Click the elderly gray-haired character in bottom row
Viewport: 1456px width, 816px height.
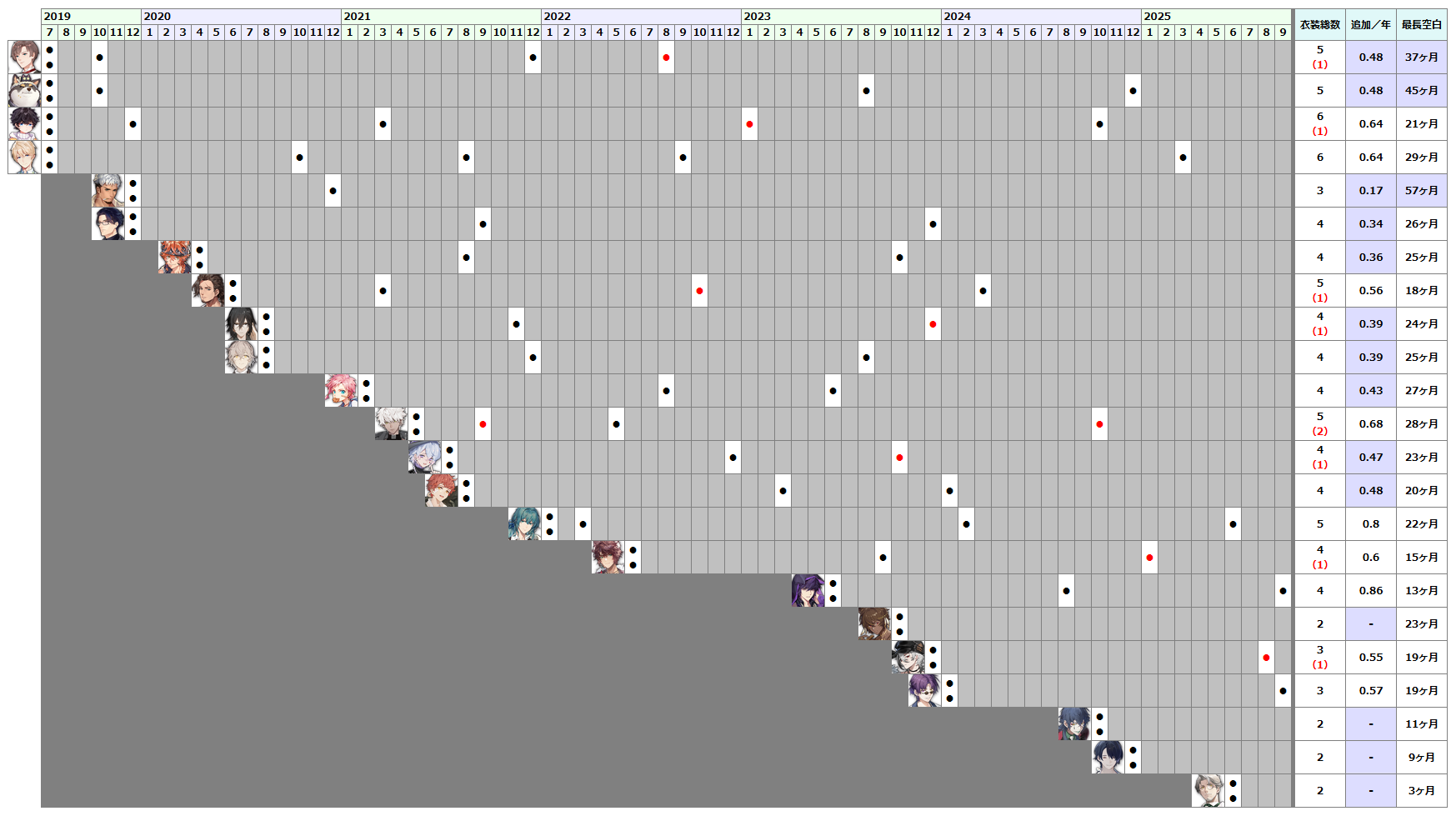pos(1208,790)
